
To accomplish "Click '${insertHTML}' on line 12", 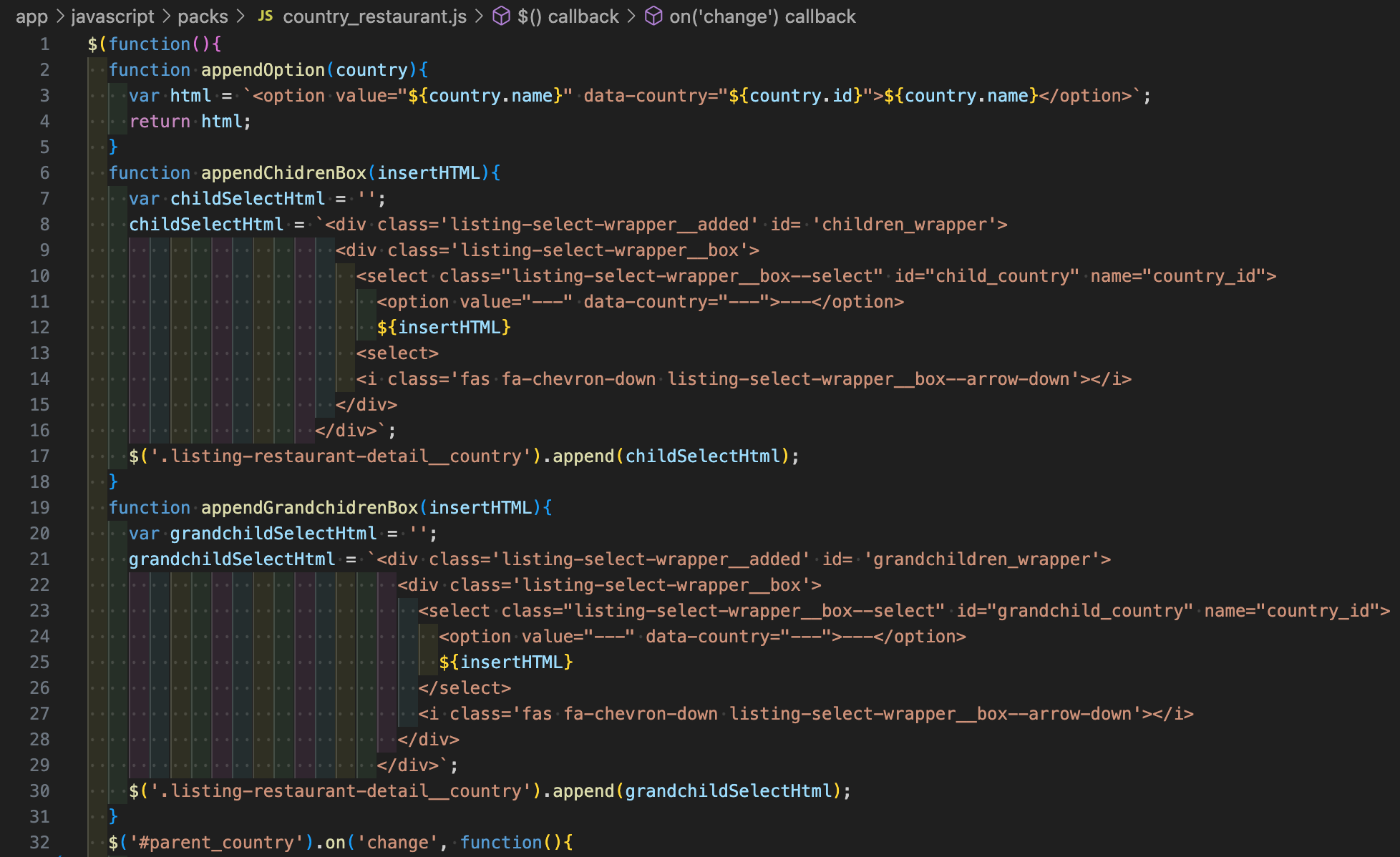I will (444, 328).
